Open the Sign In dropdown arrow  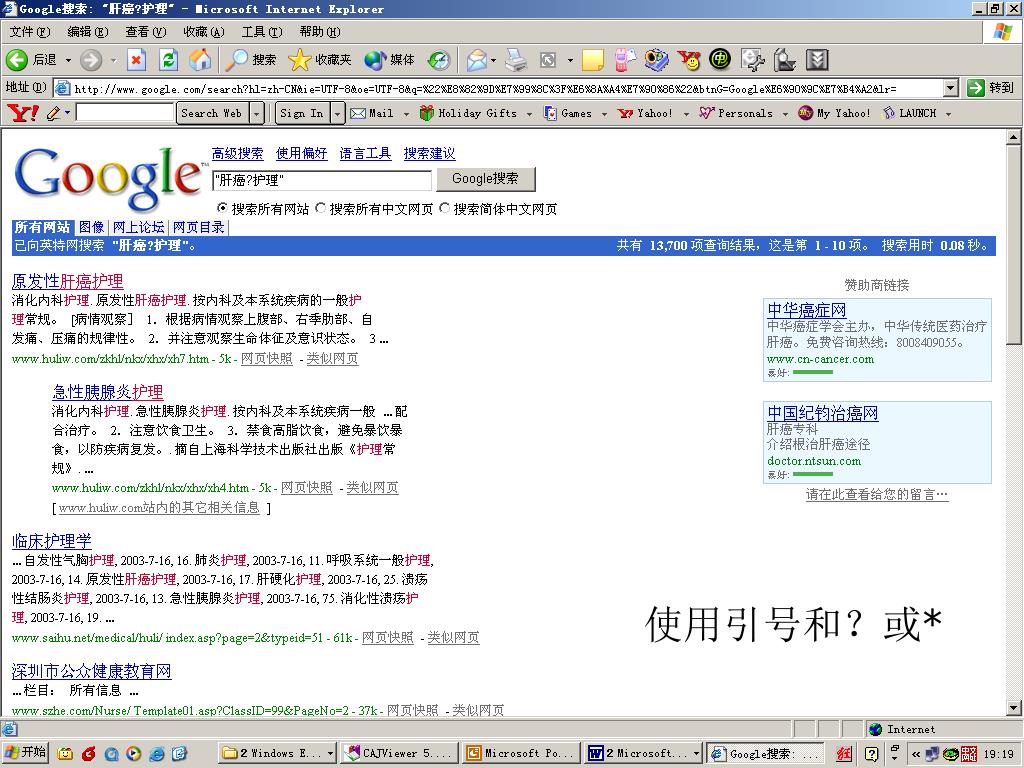pos(337,114)
